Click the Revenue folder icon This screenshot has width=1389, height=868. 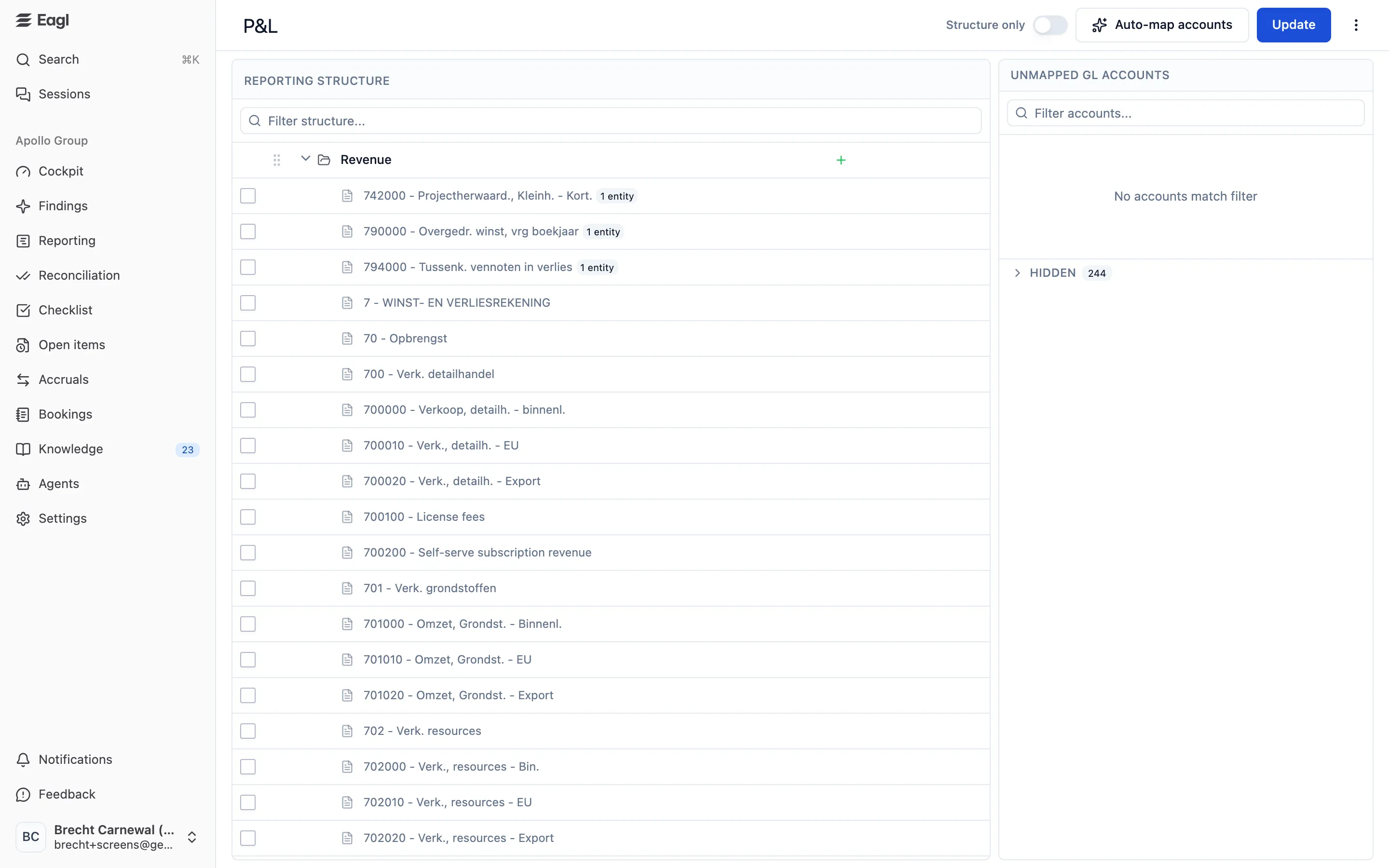coord(324,160)
